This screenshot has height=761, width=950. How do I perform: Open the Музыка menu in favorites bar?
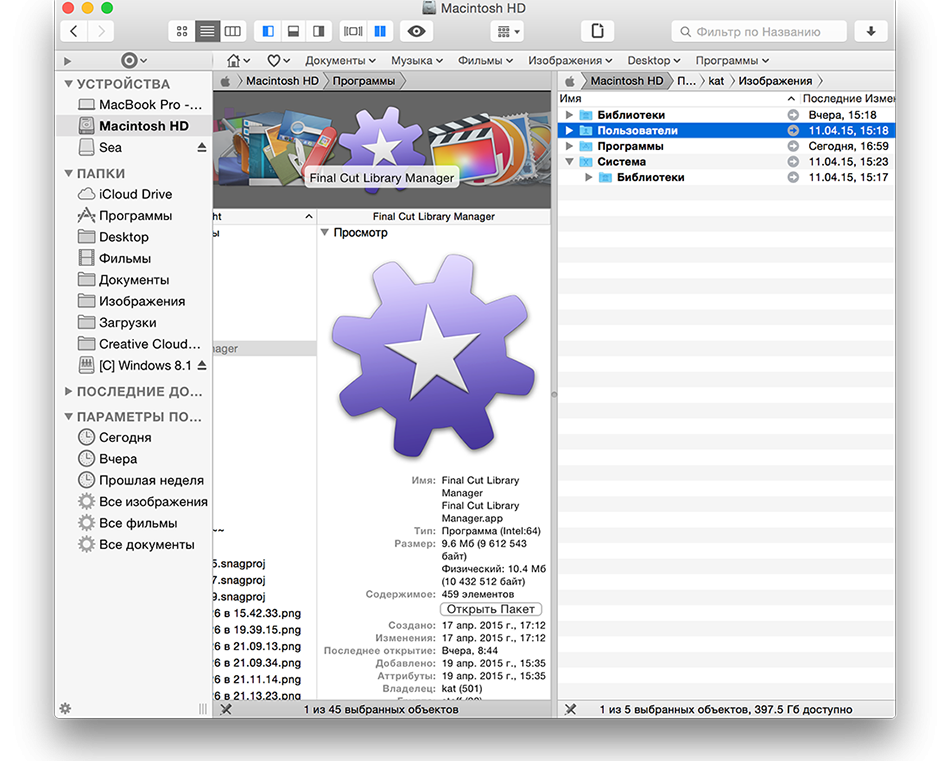coord(417,61)
